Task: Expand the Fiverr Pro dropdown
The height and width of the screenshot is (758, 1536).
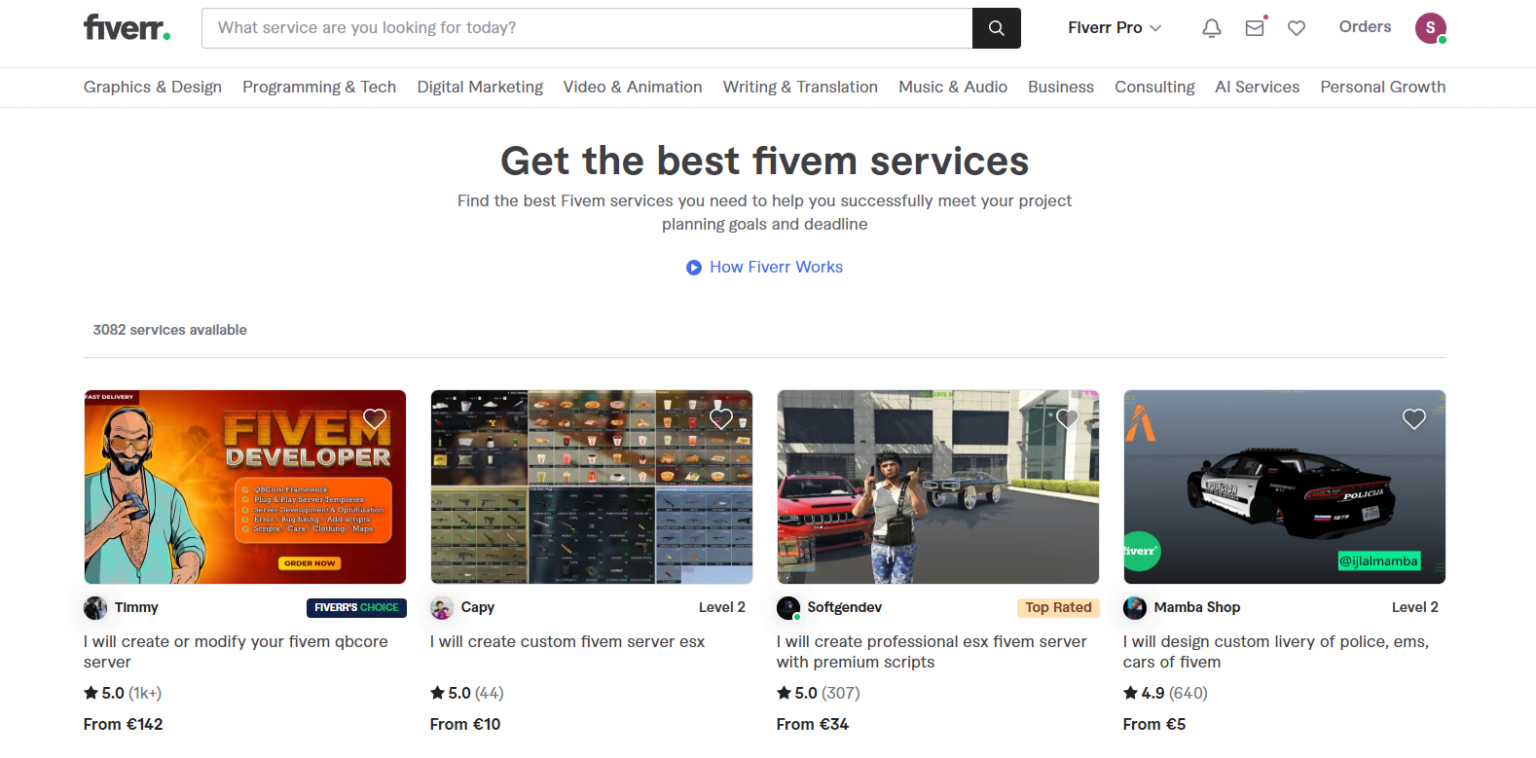Action: pyautogui.click(x=1114, y=28)
